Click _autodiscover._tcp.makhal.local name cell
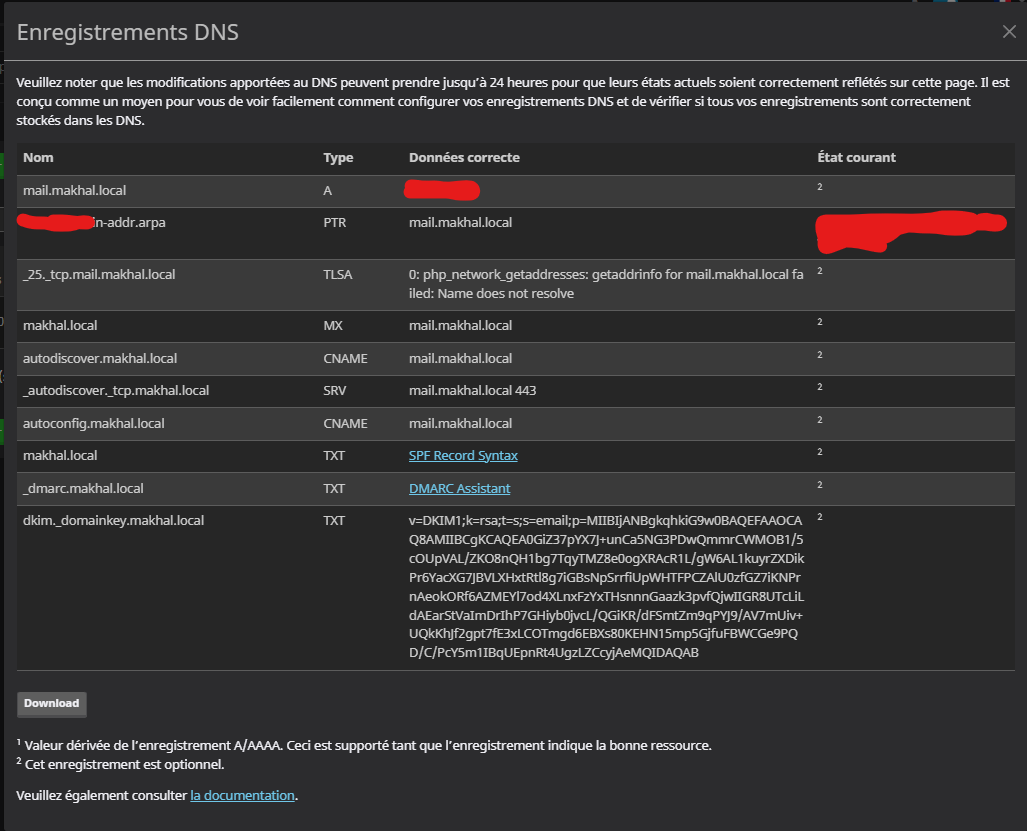1027x831 pixels. point(116,390)
